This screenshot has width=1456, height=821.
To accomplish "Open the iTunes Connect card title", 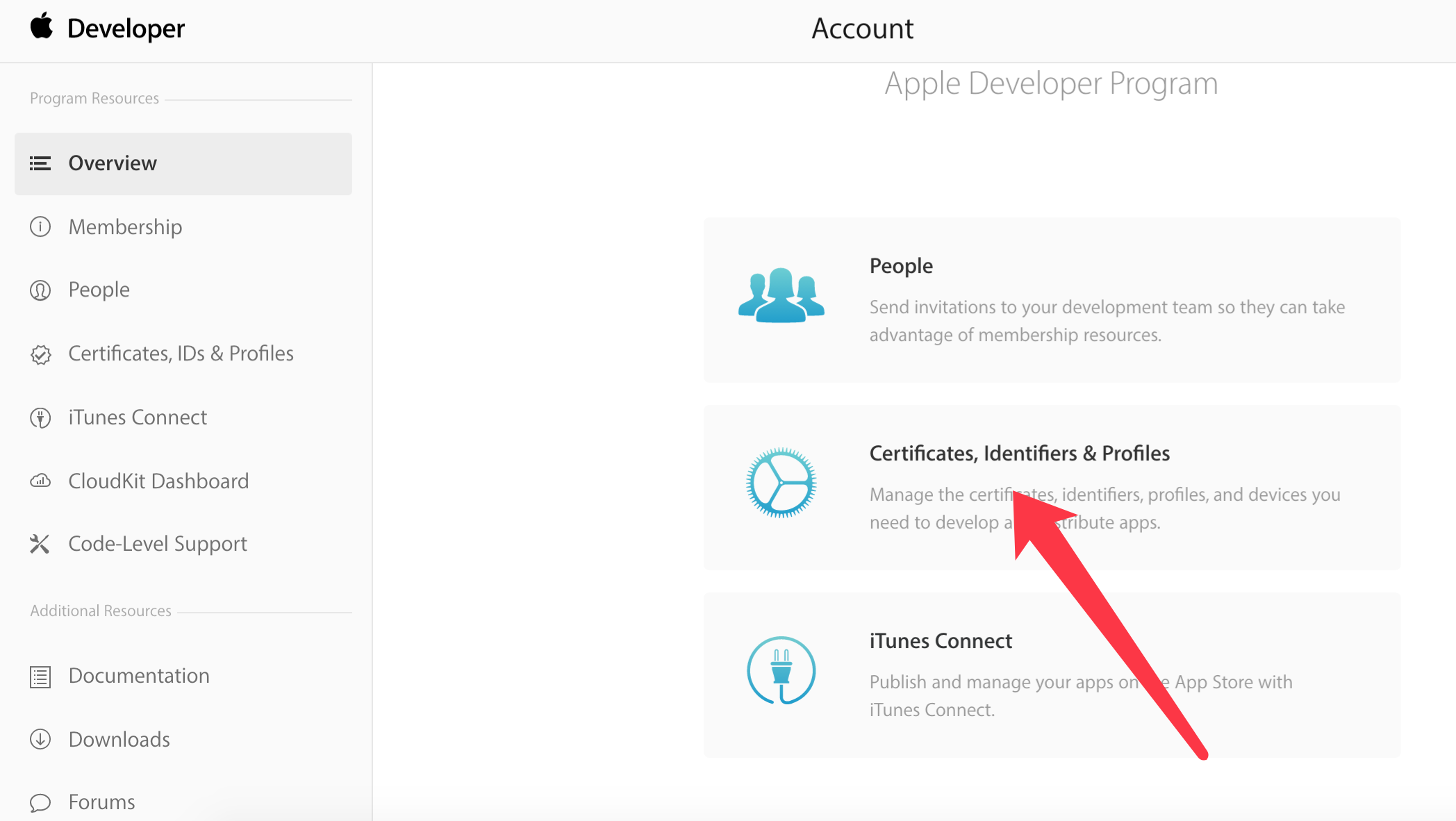I will (x=941, y=641).
